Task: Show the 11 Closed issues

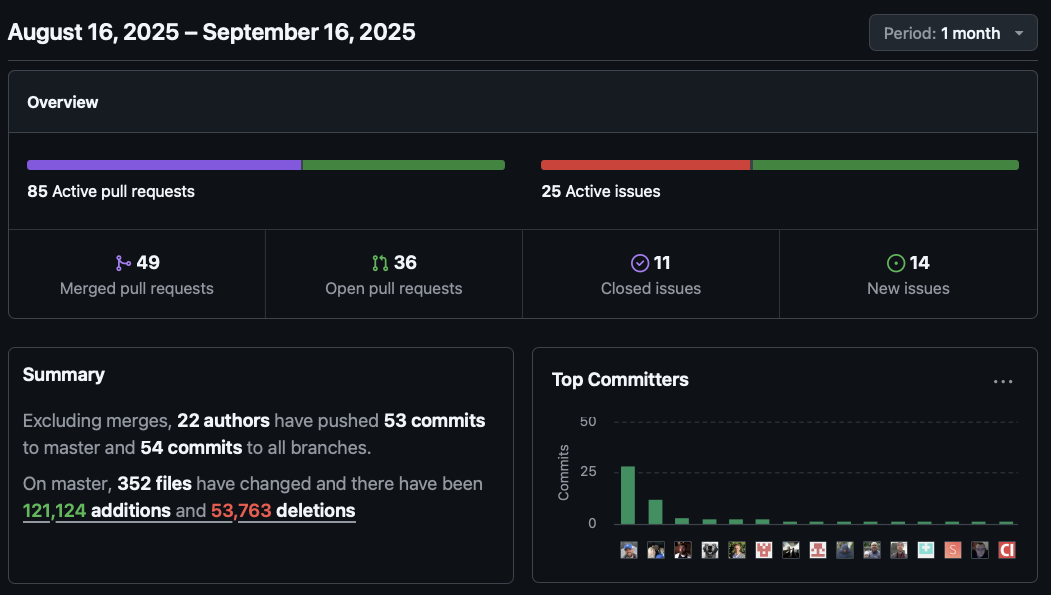Action: click(x=651, y=275)
